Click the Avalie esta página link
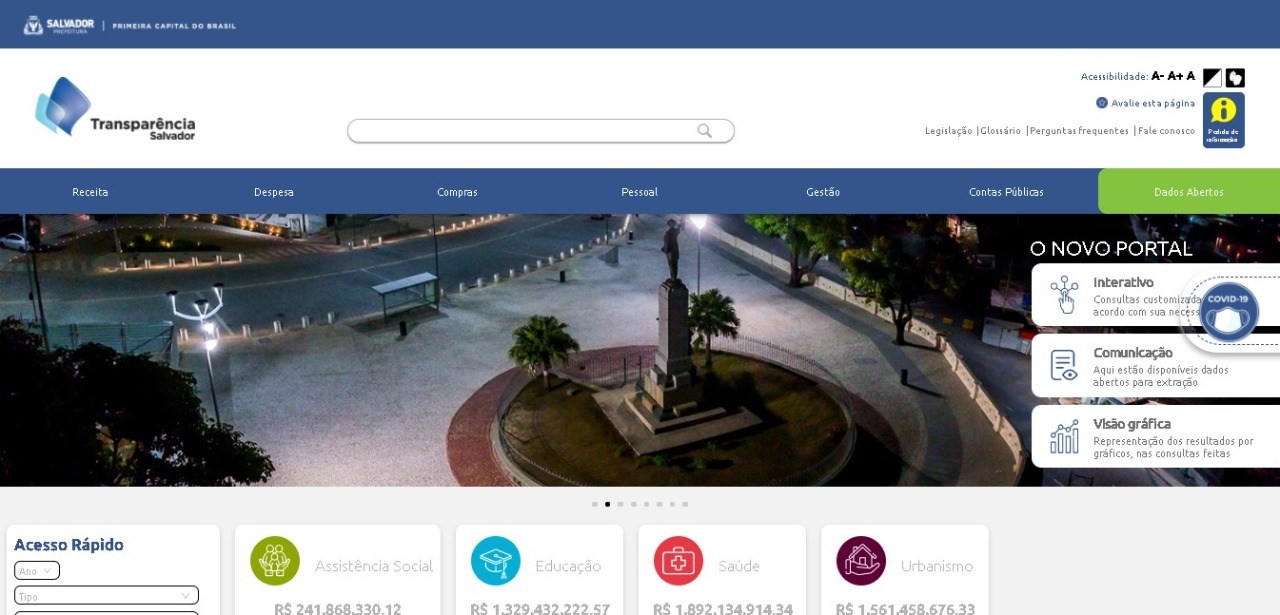This screenshot has height=615, width=1280. click(1152, 103)
